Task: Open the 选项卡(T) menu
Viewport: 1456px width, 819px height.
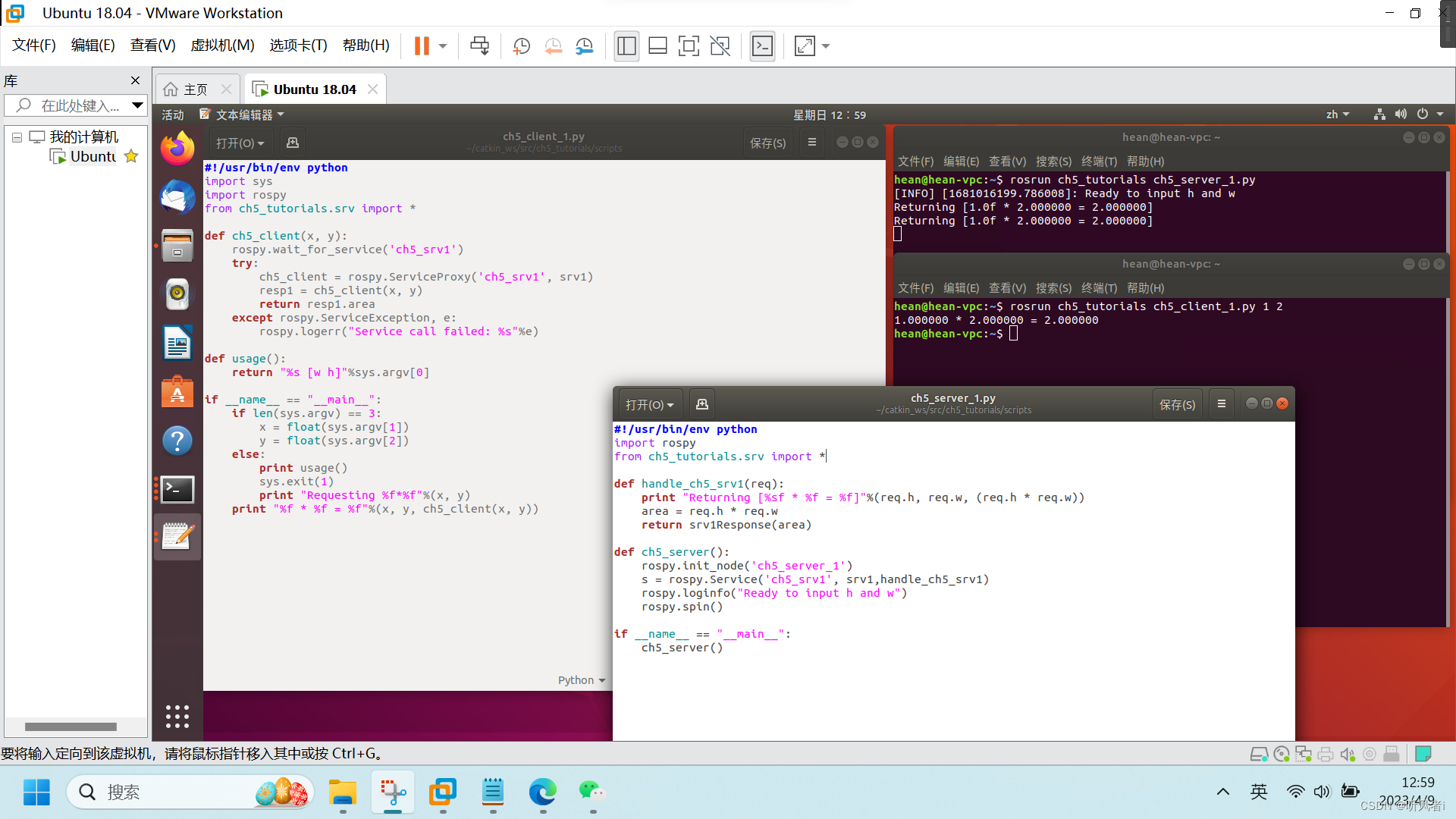Action: click(x=298, y=45)
